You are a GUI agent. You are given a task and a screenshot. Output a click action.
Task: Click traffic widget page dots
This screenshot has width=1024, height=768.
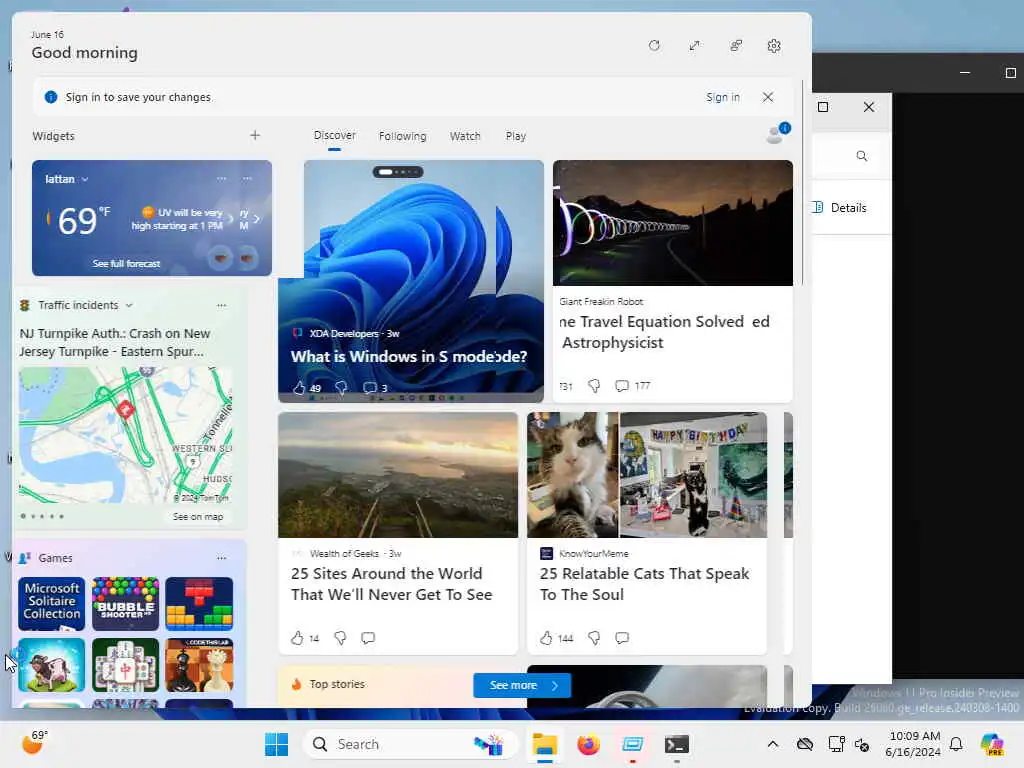42,516
